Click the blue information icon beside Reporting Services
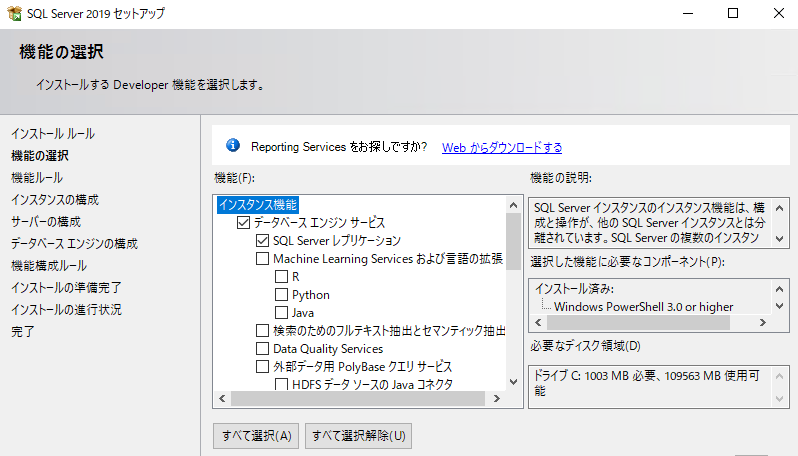 (233, 146)
